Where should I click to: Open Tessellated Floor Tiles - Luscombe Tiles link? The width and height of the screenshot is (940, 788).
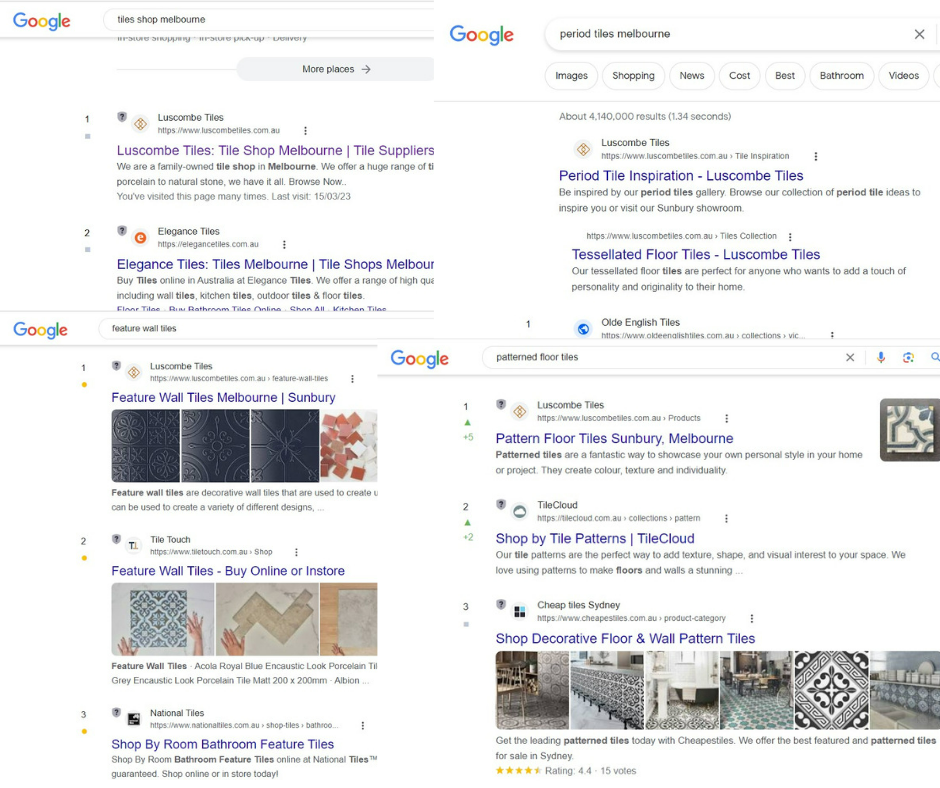coord(695,254)
